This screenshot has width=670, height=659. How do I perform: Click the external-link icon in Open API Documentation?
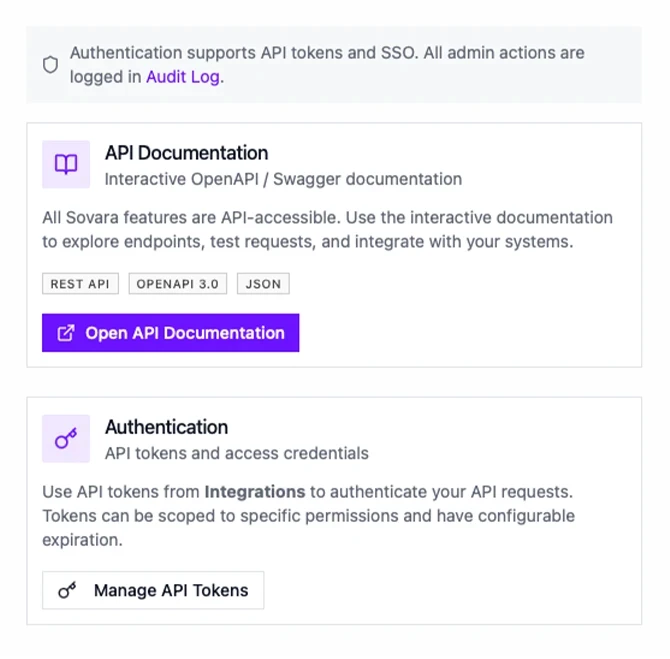tap(66, 333)
